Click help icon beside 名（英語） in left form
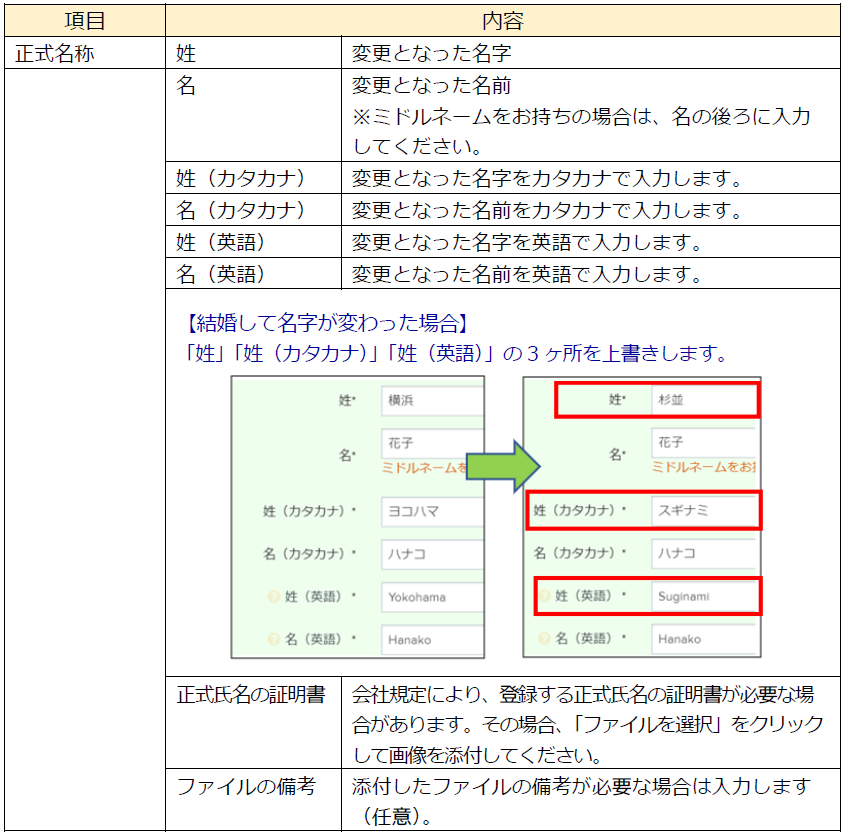Viewport: 842px width, 833px height. [274, 639]
